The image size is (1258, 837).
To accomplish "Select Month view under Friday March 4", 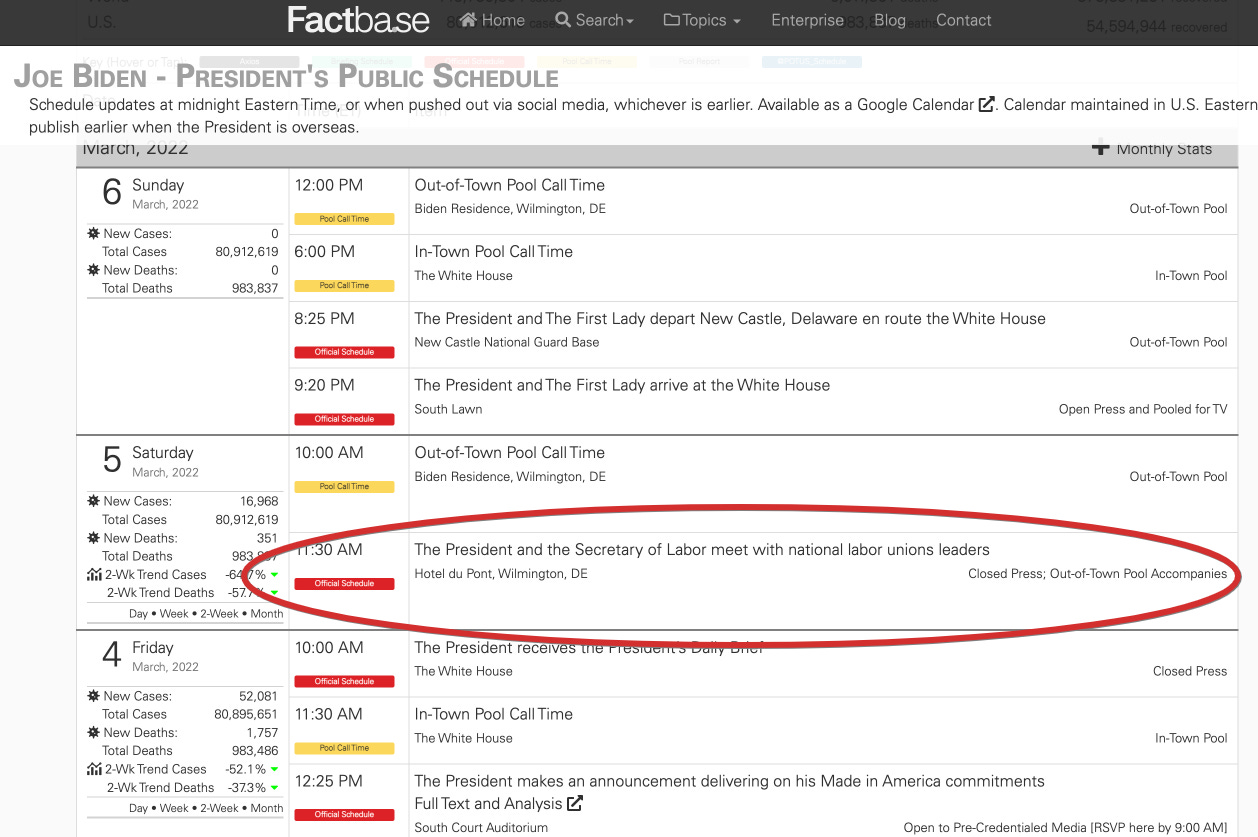I will coord(267,808).
